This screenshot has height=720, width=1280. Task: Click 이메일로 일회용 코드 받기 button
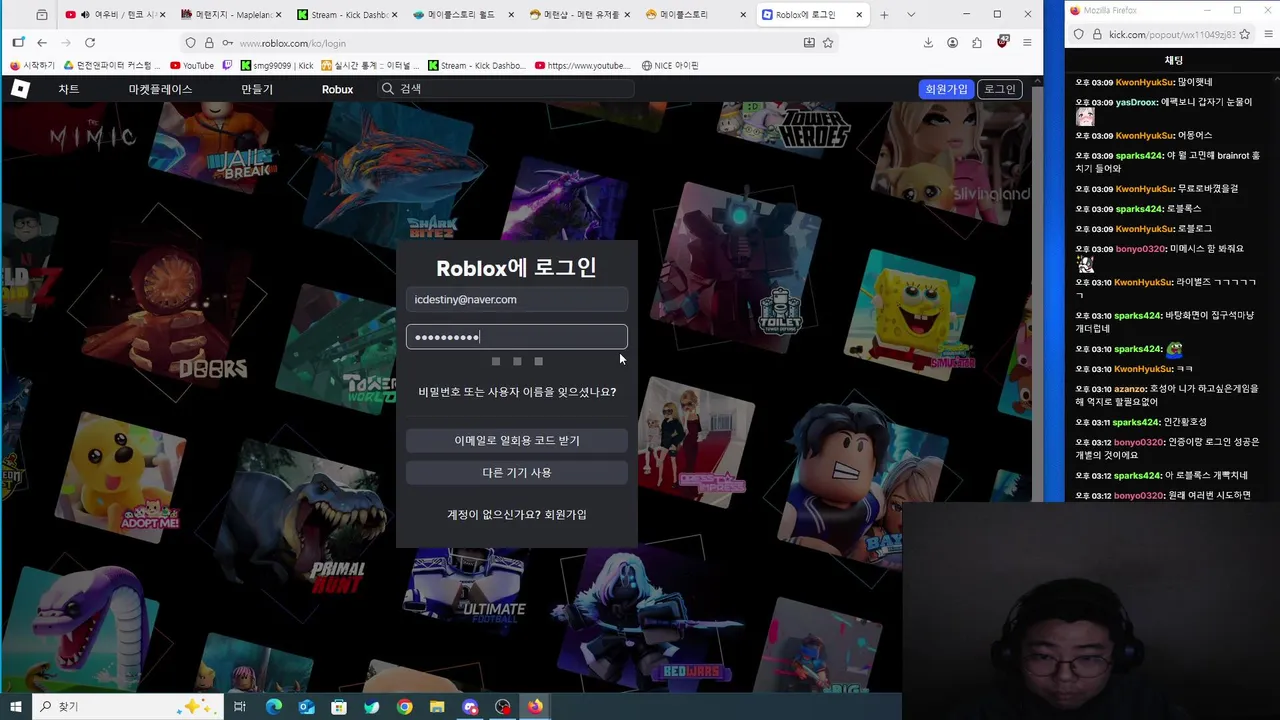(517, 440)
